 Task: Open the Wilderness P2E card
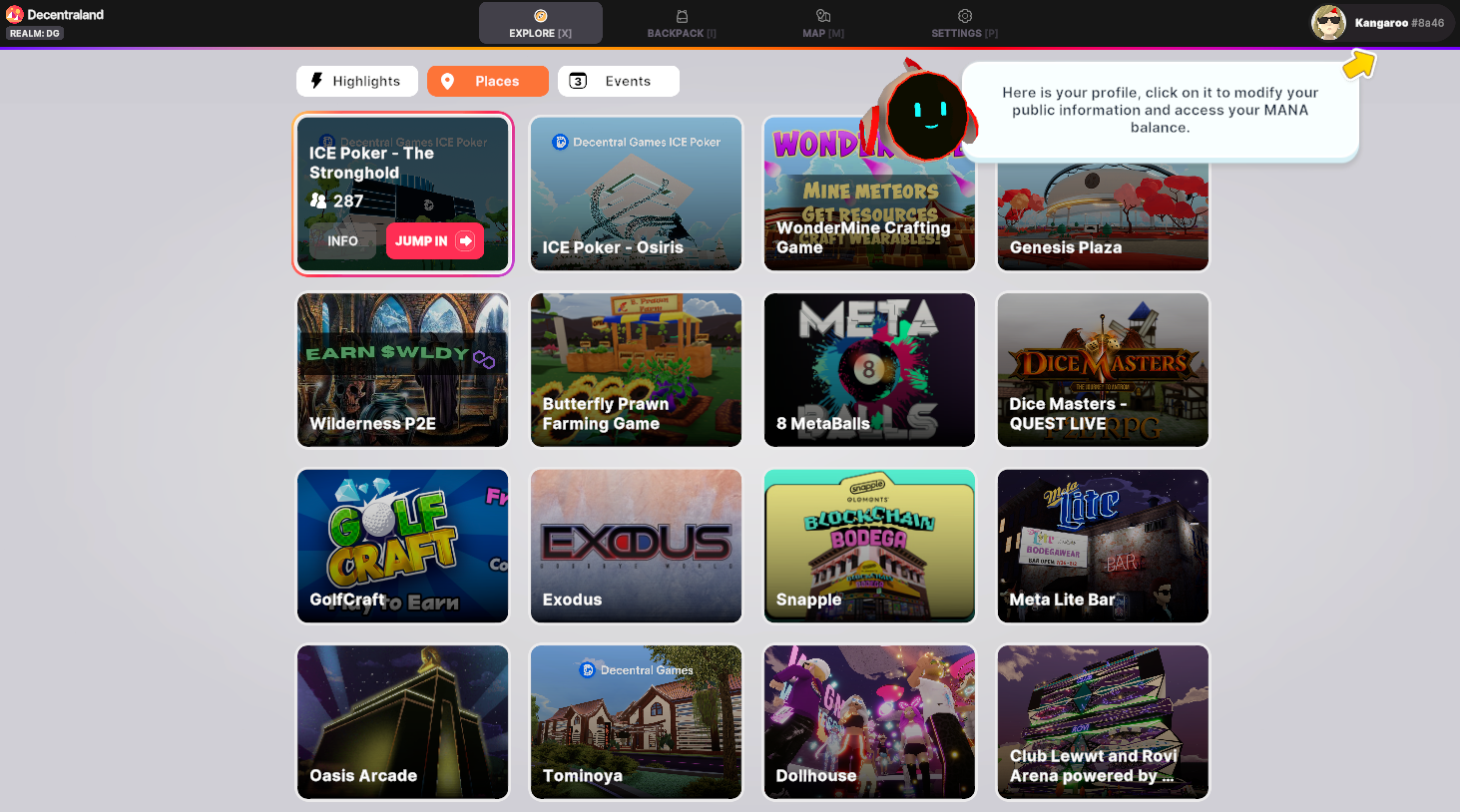point(403,370)
